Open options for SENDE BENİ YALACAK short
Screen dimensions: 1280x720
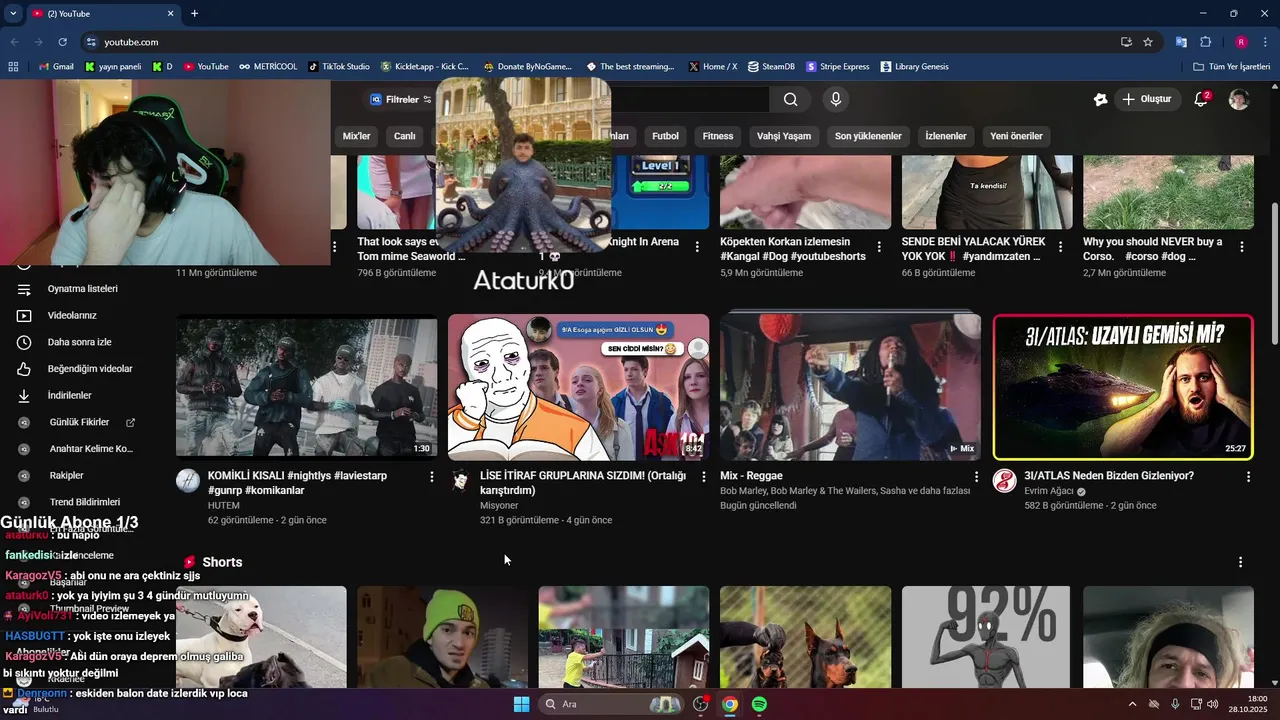pos(1060,246)
